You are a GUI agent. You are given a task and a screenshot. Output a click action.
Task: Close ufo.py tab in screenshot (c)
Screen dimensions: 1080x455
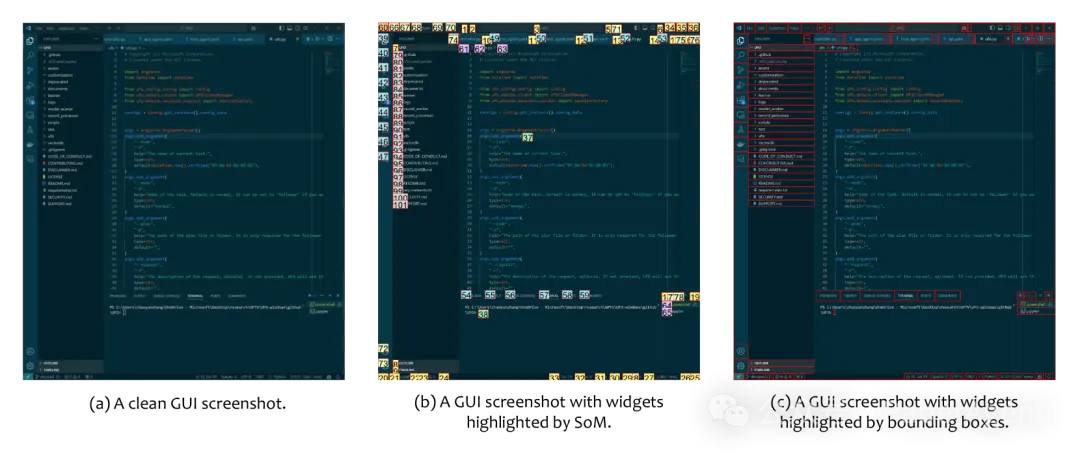1008,39
